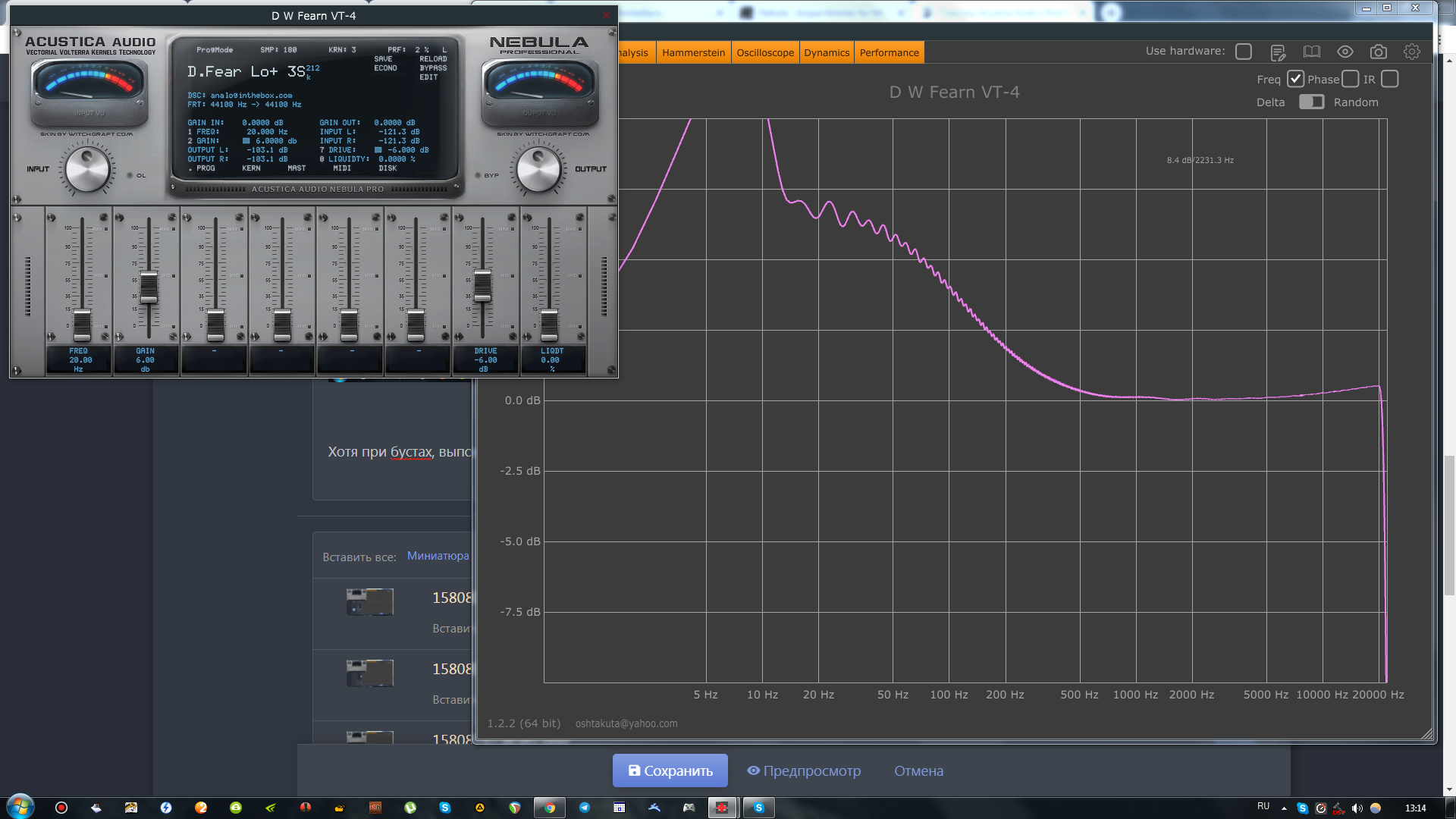This screenshot has width=1456, height=819.
Task: Open the DISK page on Nebula display
Action: (x=388, y=168)
